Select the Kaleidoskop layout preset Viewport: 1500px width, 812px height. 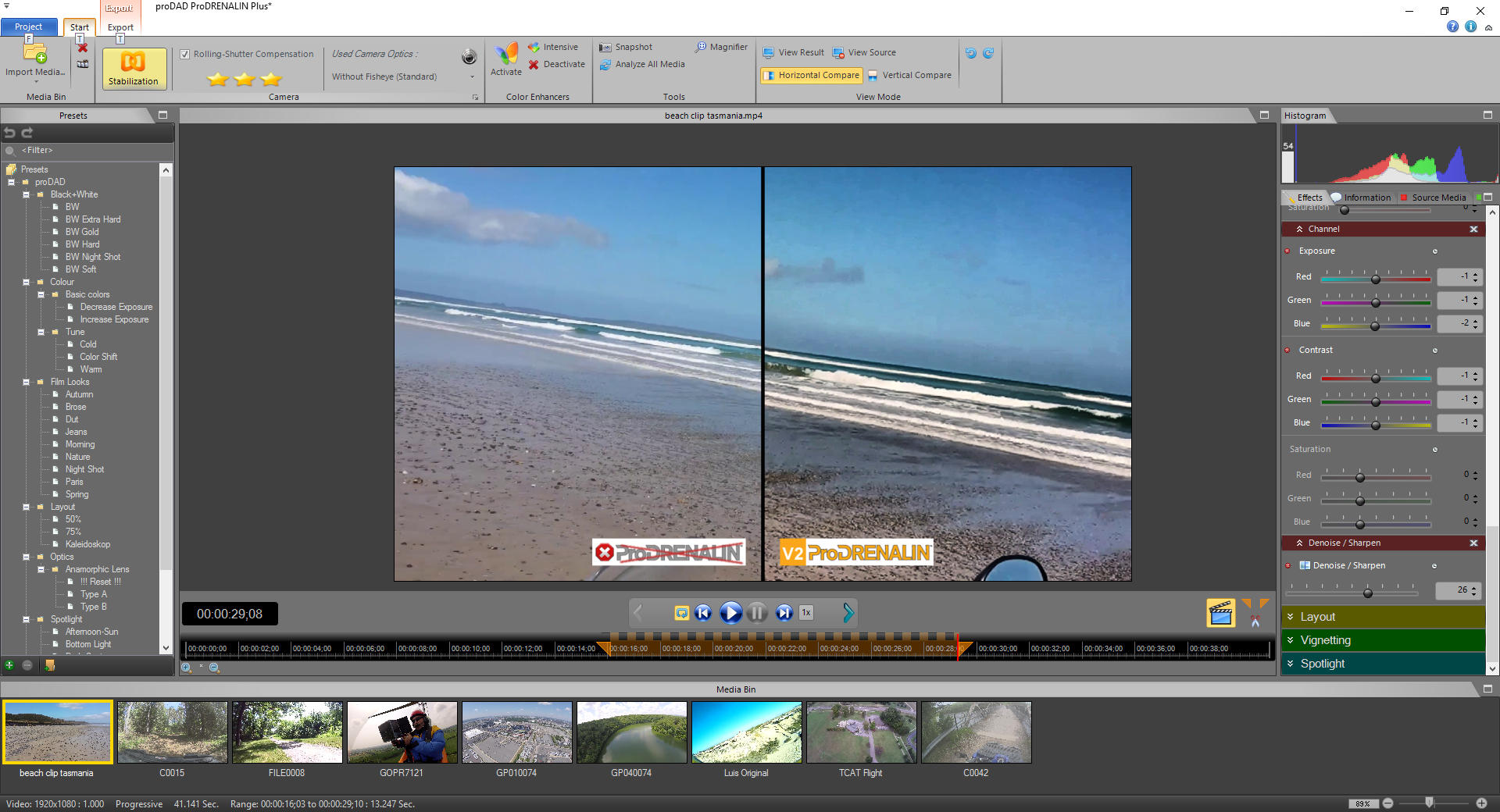pyautogui.click(x=87, y=544)
